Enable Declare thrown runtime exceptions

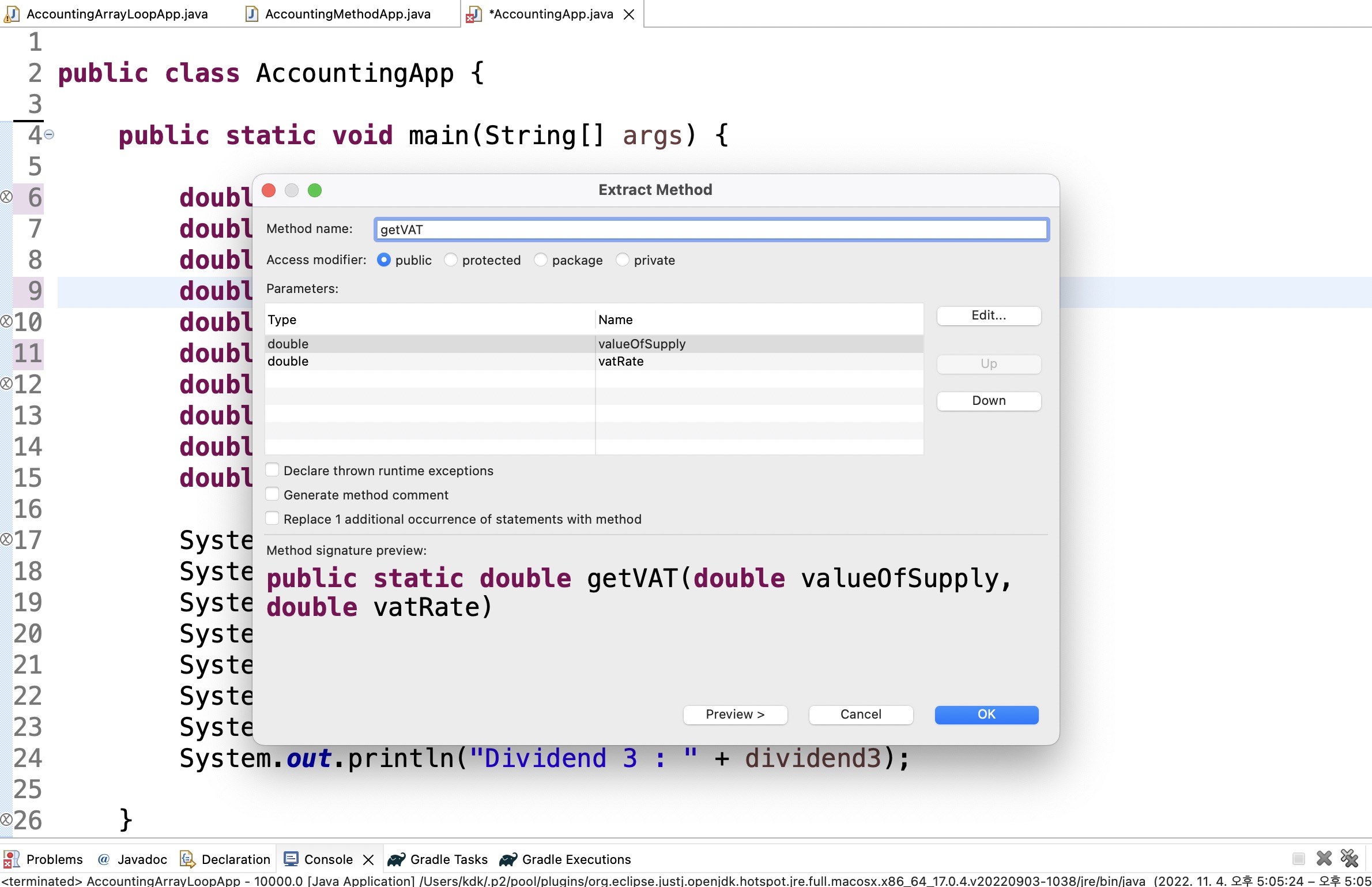click(x=273, y=470)
